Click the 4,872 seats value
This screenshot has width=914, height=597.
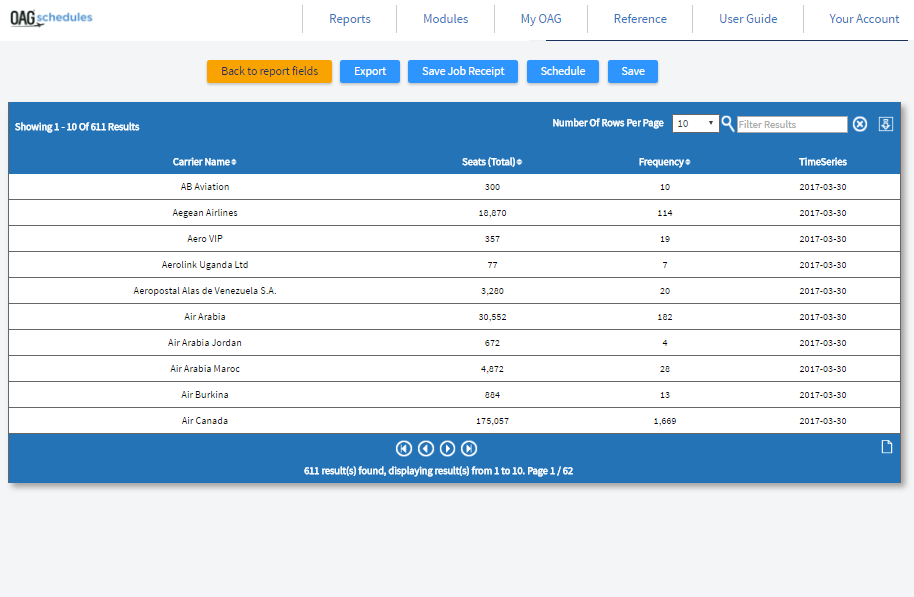coord(492,368)
